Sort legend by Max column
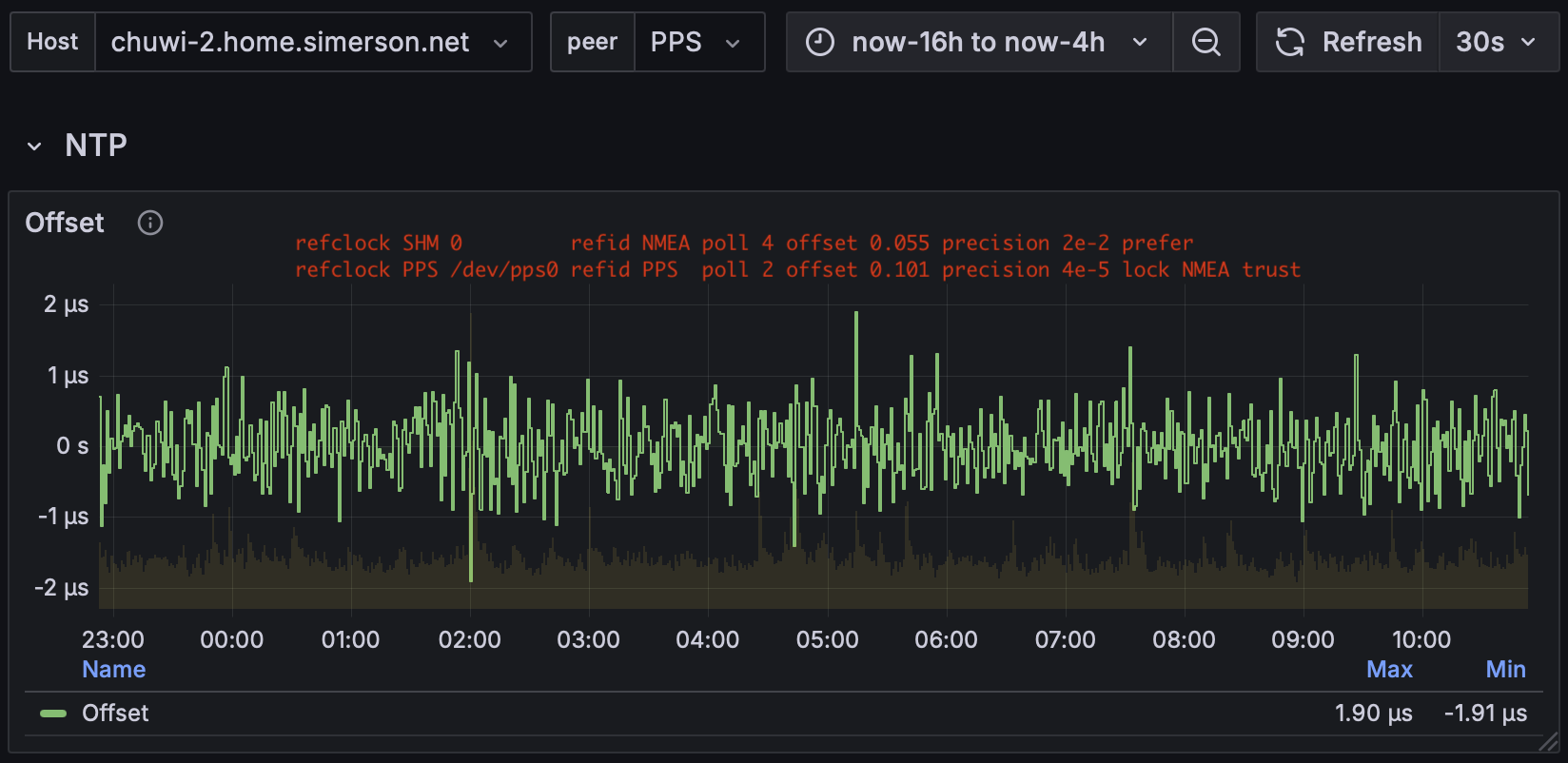This screenshot has width=1568, height=763. coord(1389,669)
